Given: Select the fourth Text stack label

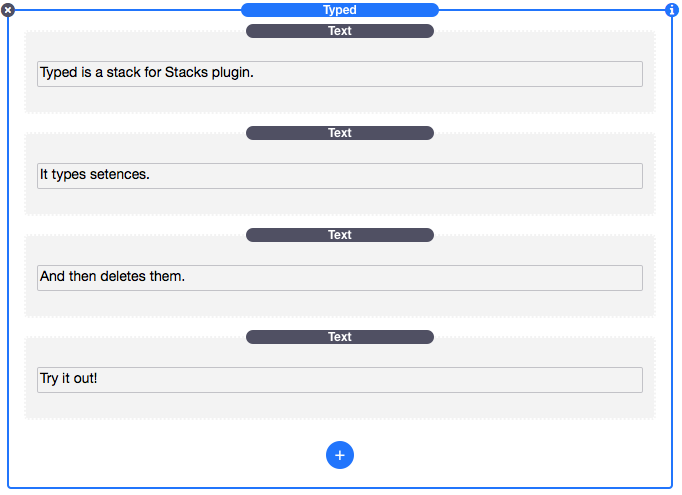Looking at the screenshot, I should (340, 337).
